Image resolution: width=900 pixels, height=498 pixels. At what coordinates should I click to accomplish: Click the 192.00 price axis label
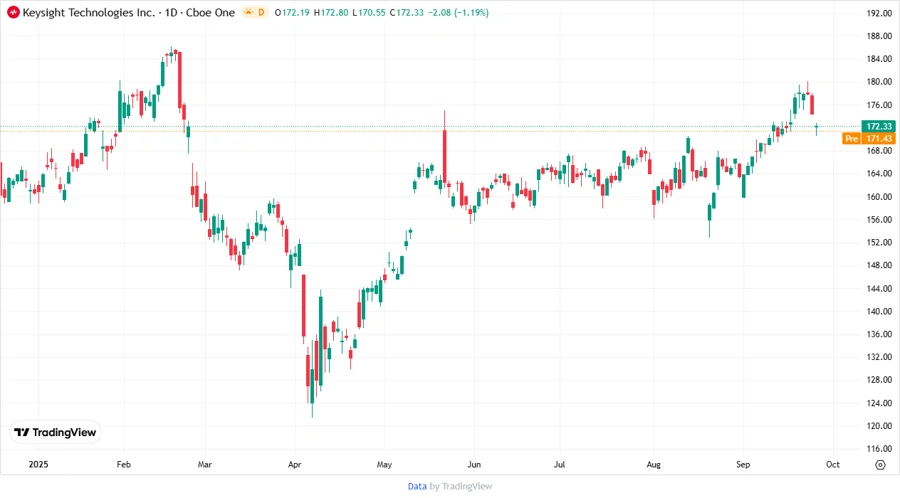click(x=879, y=13)
